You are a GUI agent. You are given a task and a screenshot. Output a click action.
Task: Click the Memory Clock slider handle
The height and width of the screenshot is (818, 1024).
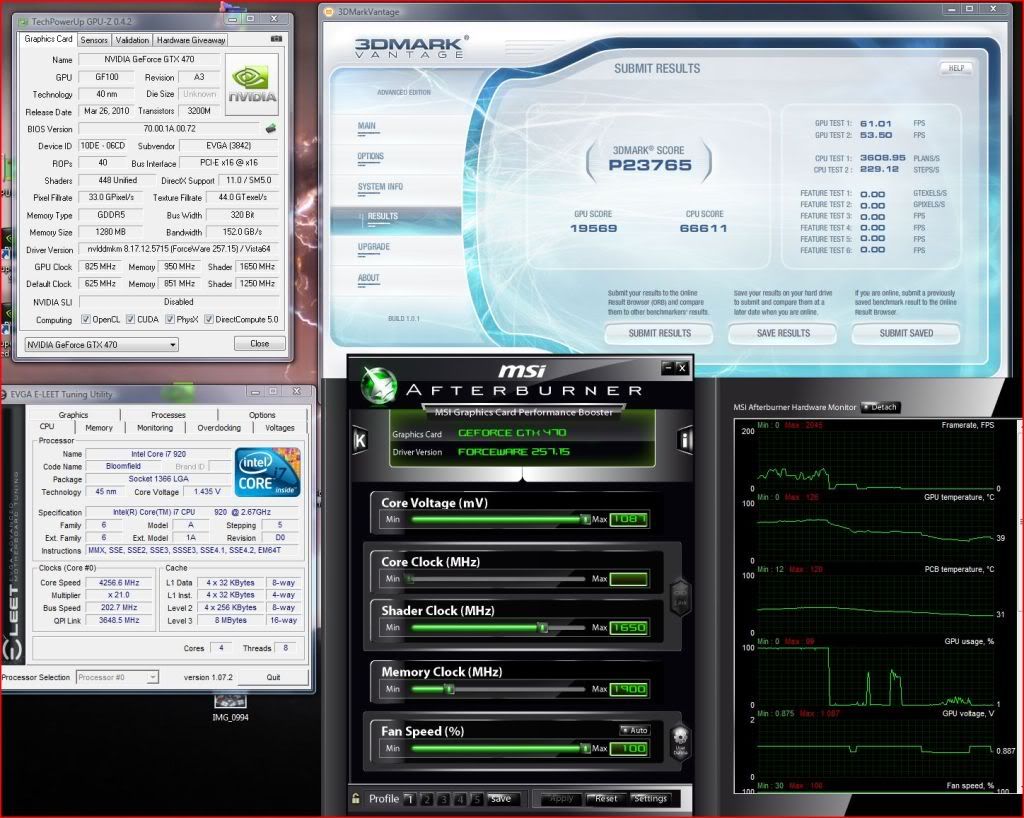click(x=449, y=689)
